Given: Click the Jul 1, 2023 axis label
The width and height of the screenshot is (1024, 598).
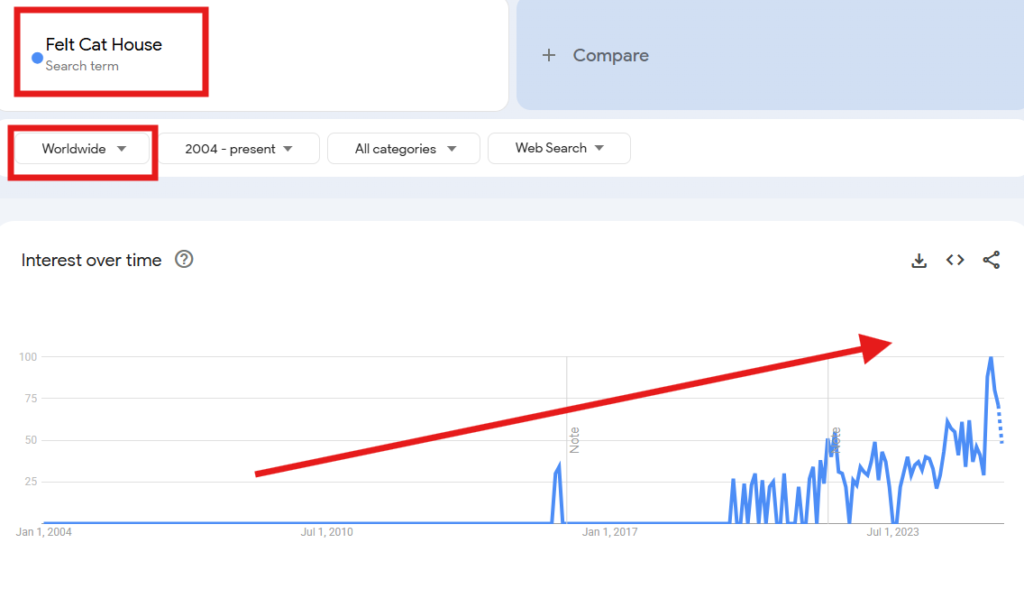Looking at the screenshot, I should pyautogui.click(x=891, y=532).
